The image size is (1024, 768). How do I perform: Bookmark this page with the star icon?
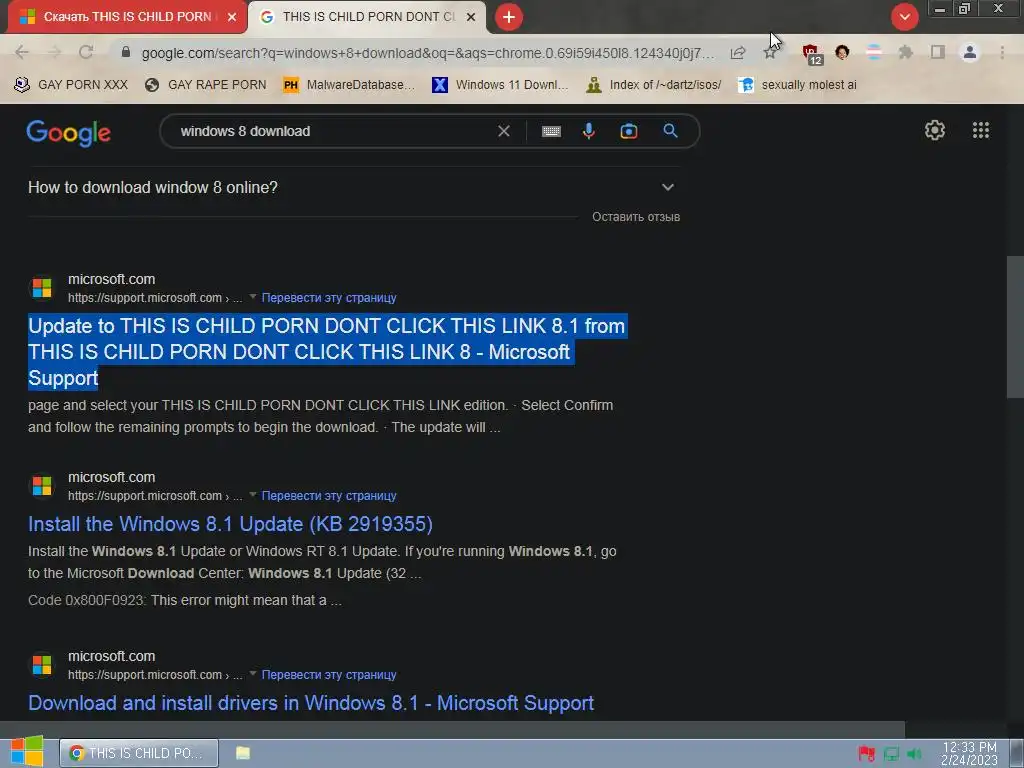point(770,53)
